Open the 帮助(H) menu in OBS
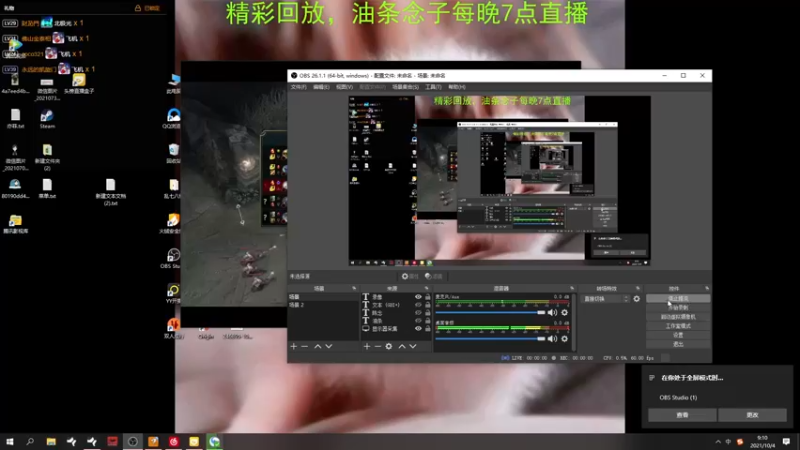This screenshot has height=450, width=800. click(457, 87)
